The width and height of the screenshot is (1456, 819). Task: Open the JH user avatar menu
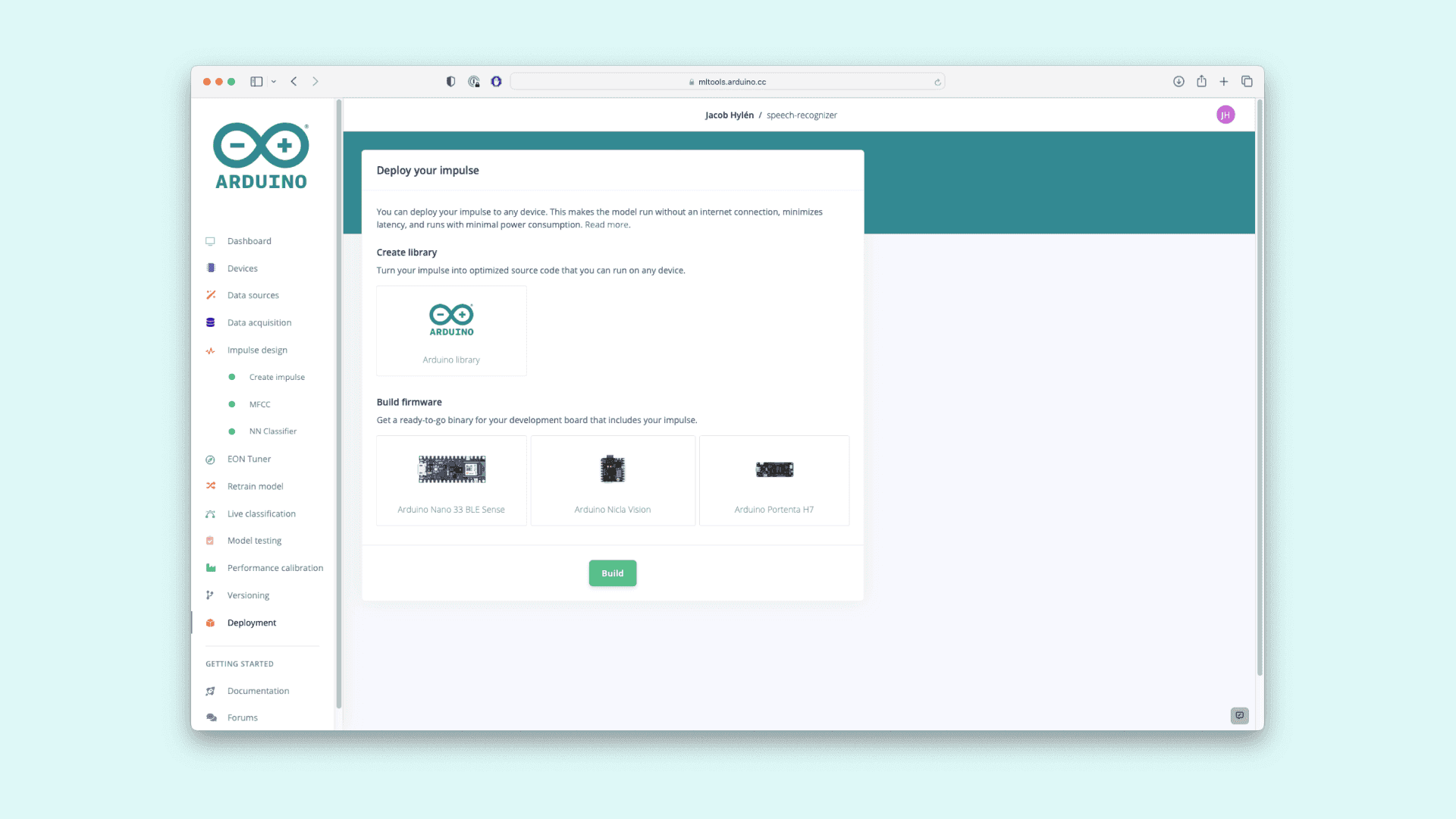coord(1225,115)
